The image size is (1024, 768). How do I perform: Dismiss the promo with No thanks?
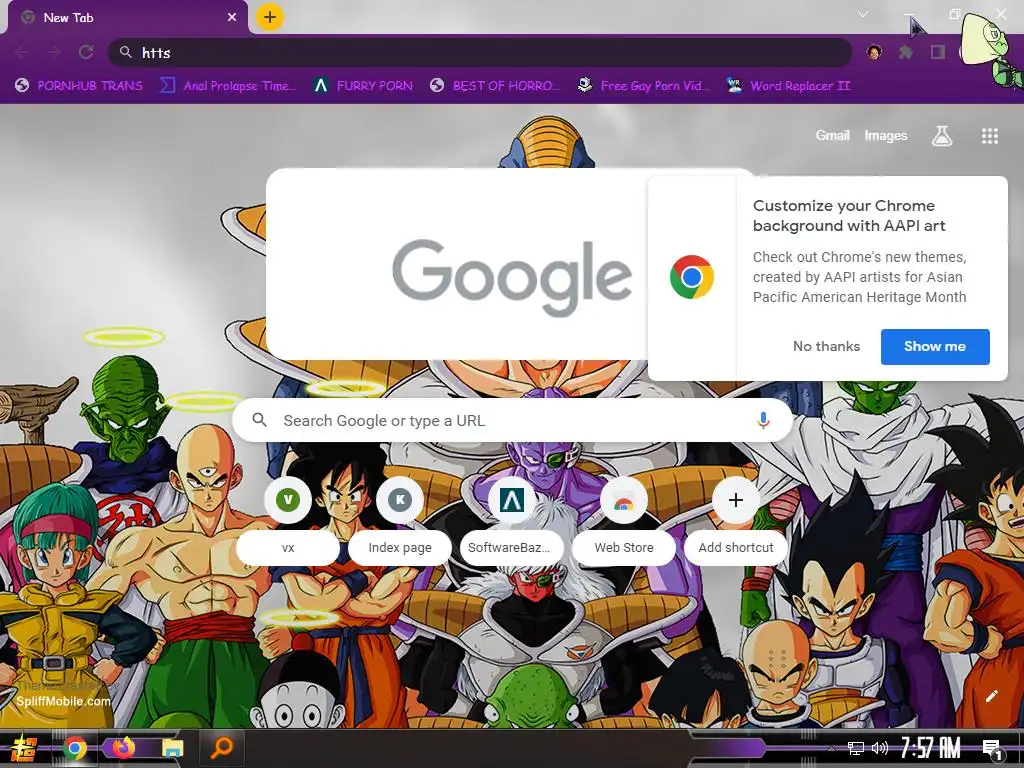point(826,346)
